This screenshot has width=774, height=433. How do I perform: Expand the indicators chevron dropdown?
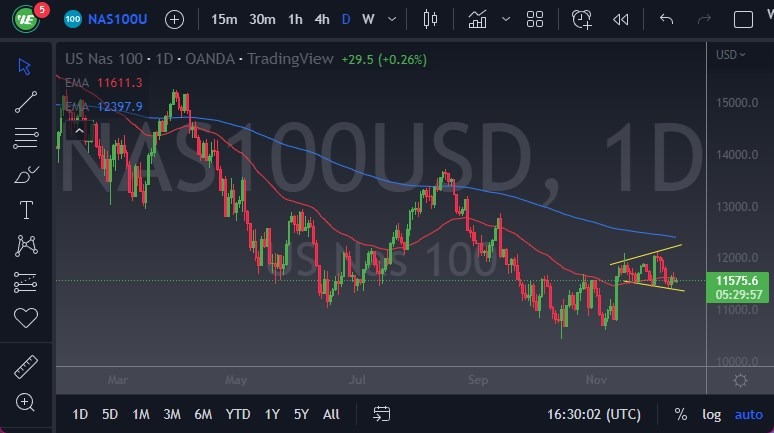[x=506, y=19]
